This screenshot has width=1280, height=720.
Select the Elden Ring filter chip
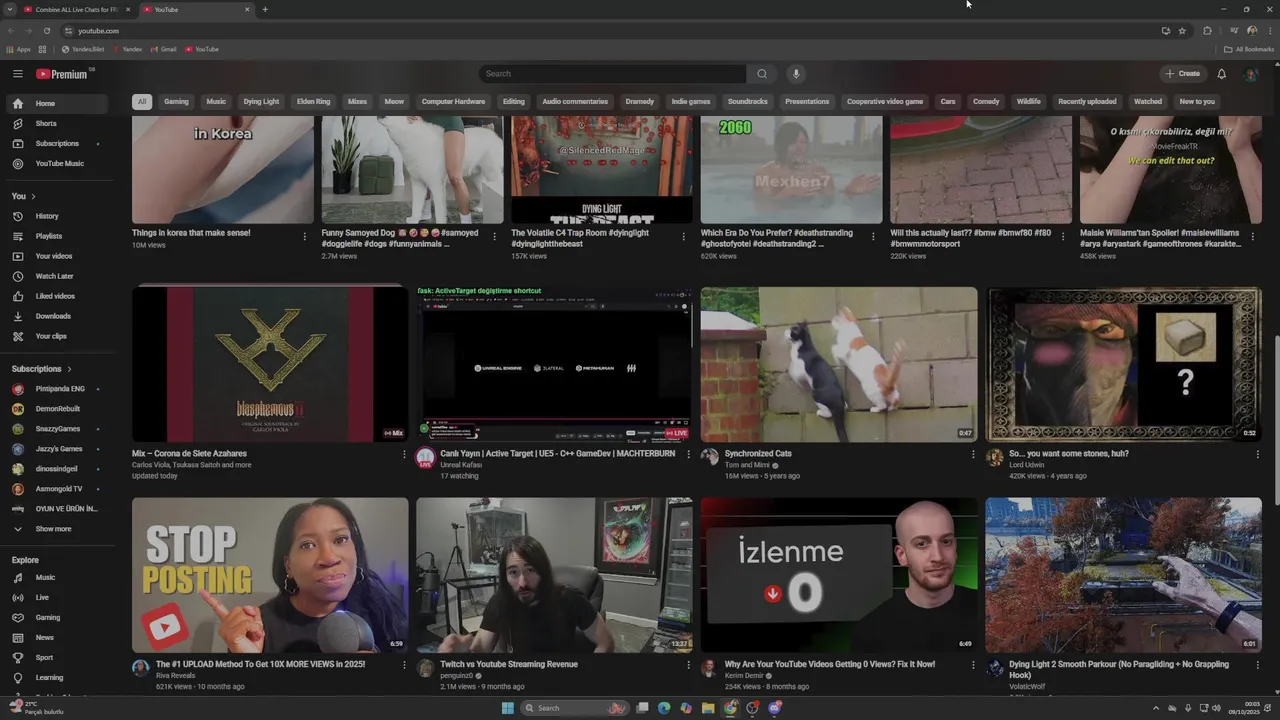[313, 101]
